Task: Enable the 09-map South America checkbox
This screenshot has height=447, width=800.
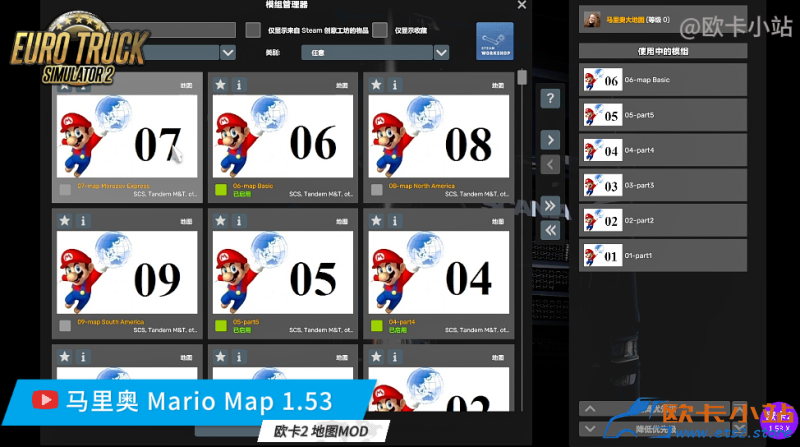Action: click(x=65, y=326)
